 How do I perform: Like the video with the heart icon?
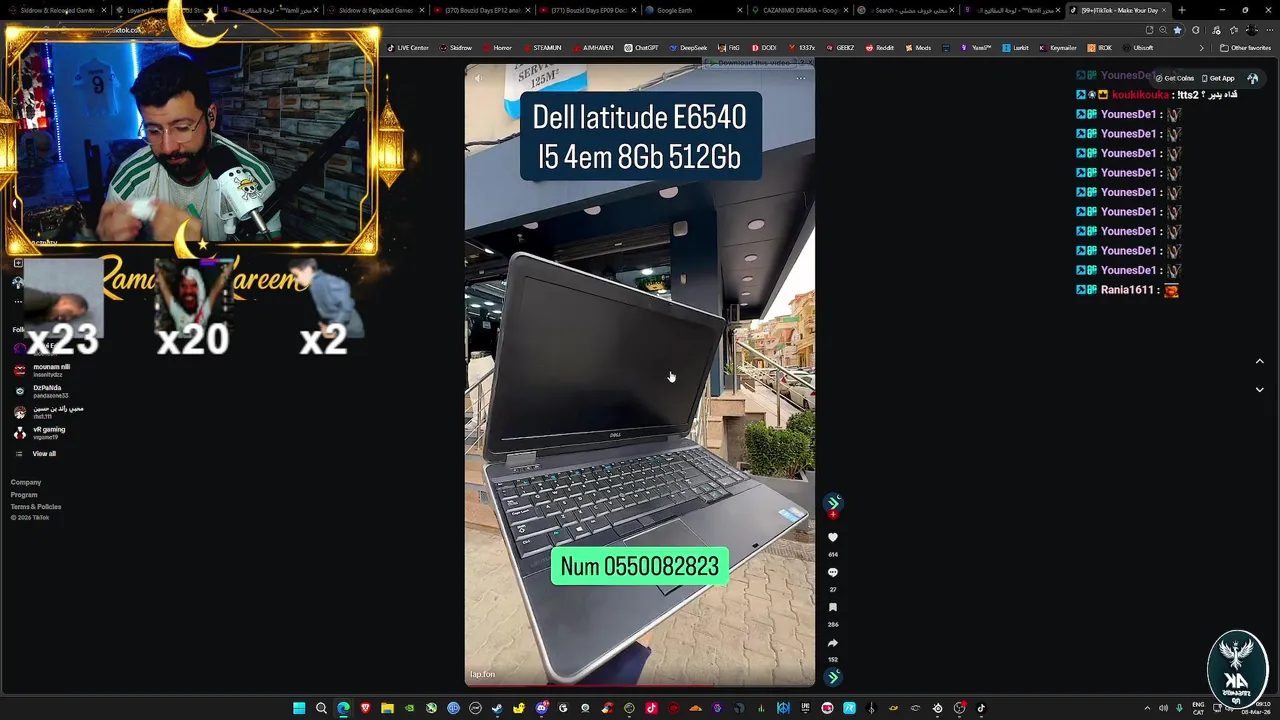pos(833,537)
